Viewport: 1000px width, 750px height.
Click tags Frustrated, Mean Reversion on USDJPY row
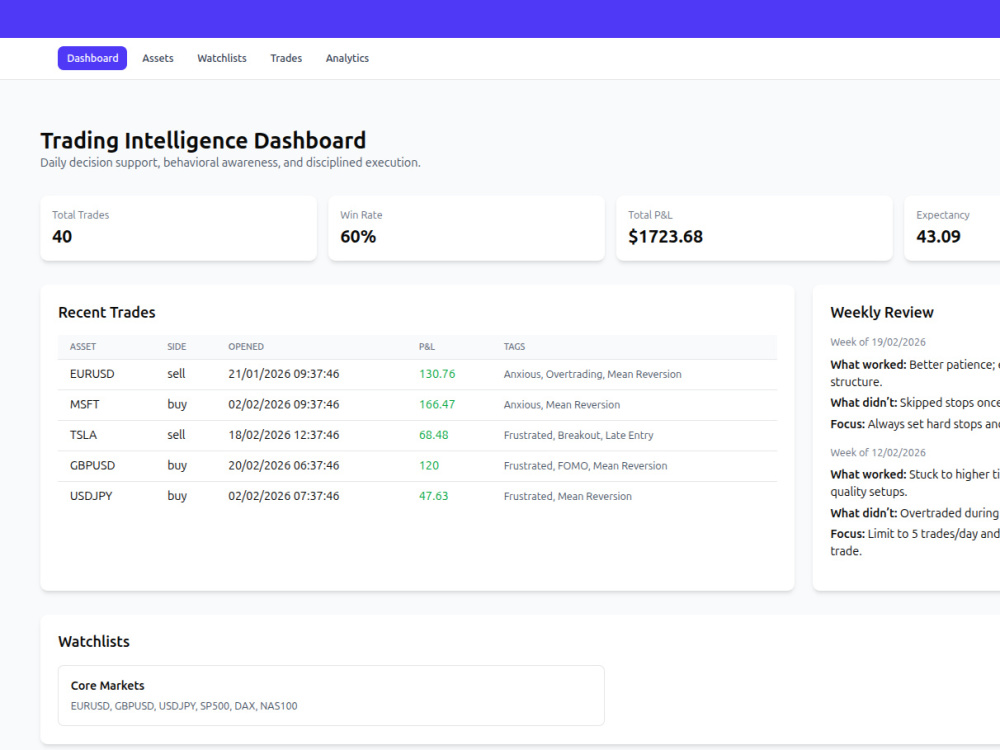pos(568,497)
